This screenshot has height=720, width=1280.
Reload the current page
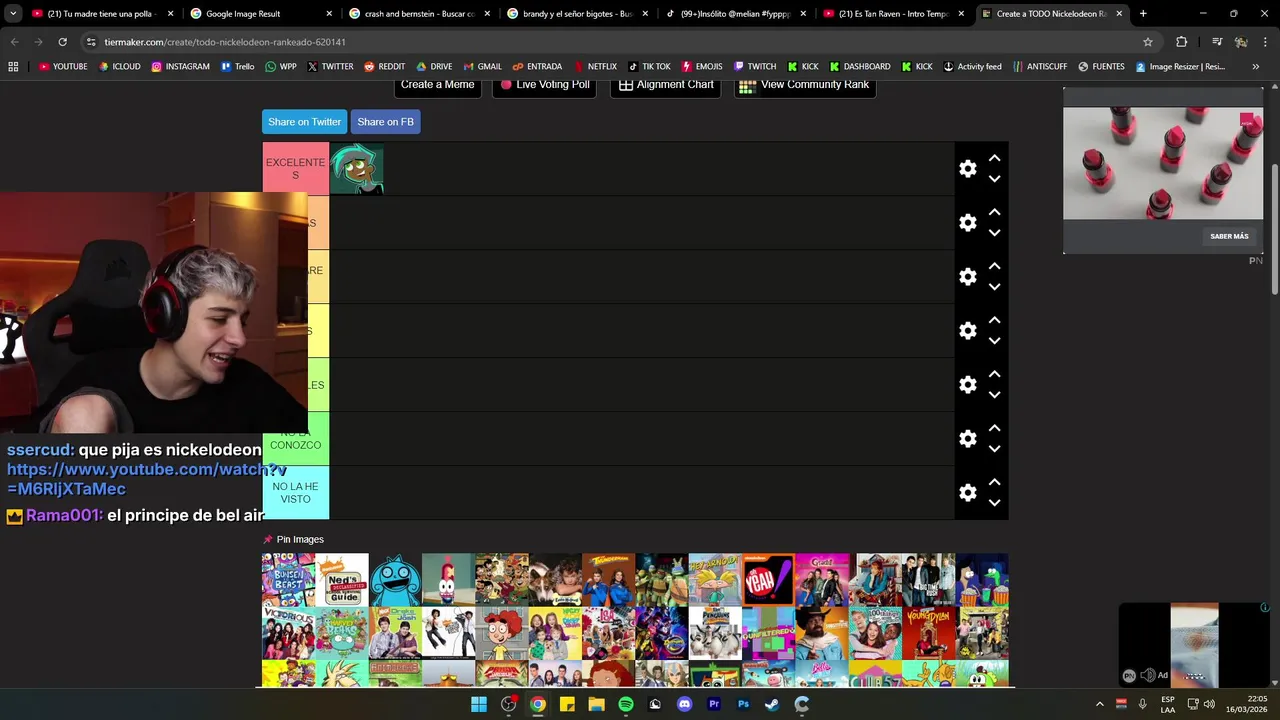coord(62,42)
